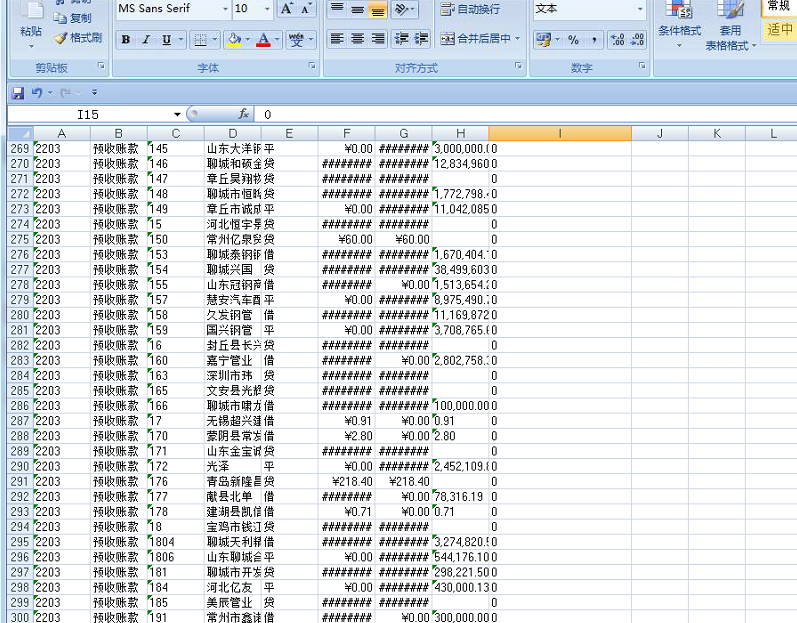The height and width of the screenshot is (623, 797).
Task: Click cell showing 78,316.19
Action: point(461,496)
